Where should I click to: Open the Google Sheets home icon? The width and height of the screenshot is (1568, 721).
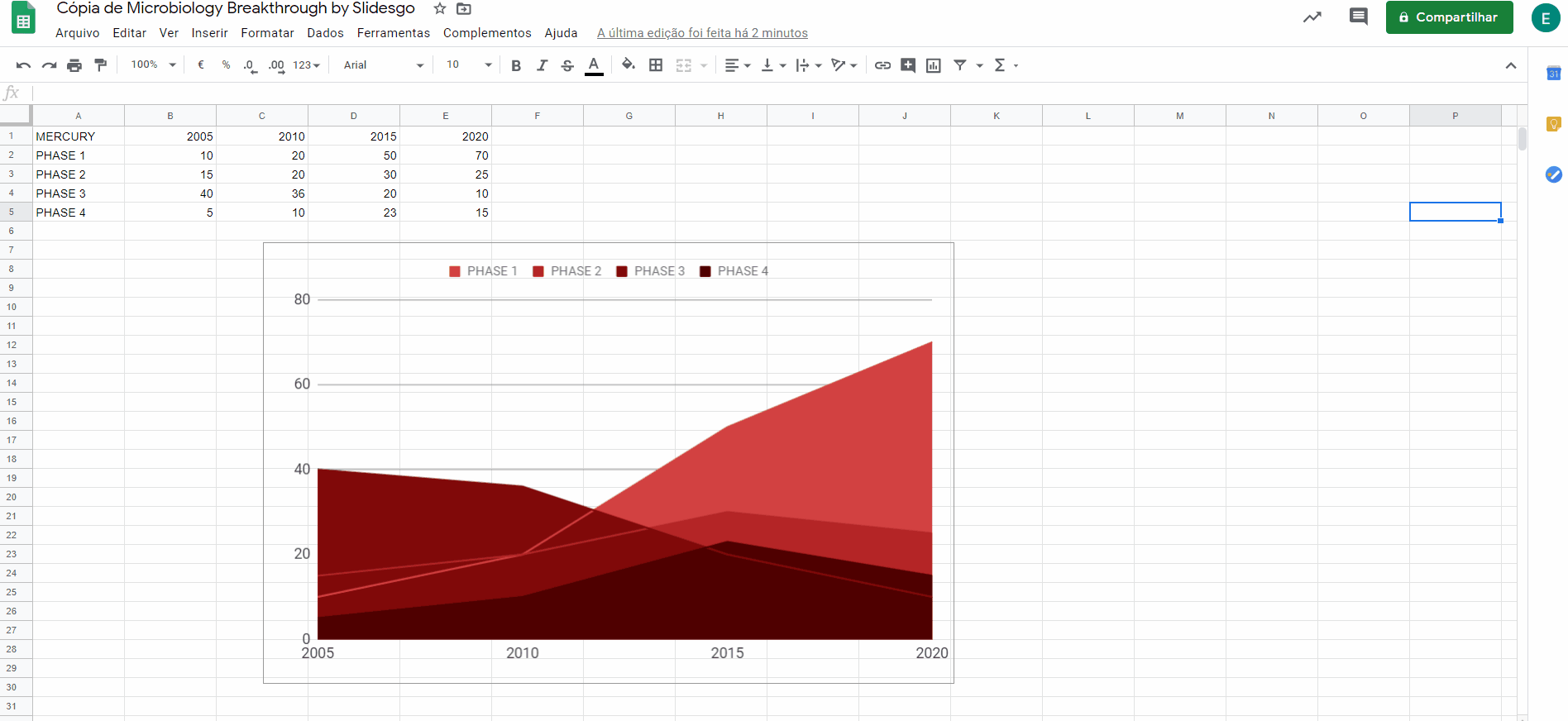point(23,19)
